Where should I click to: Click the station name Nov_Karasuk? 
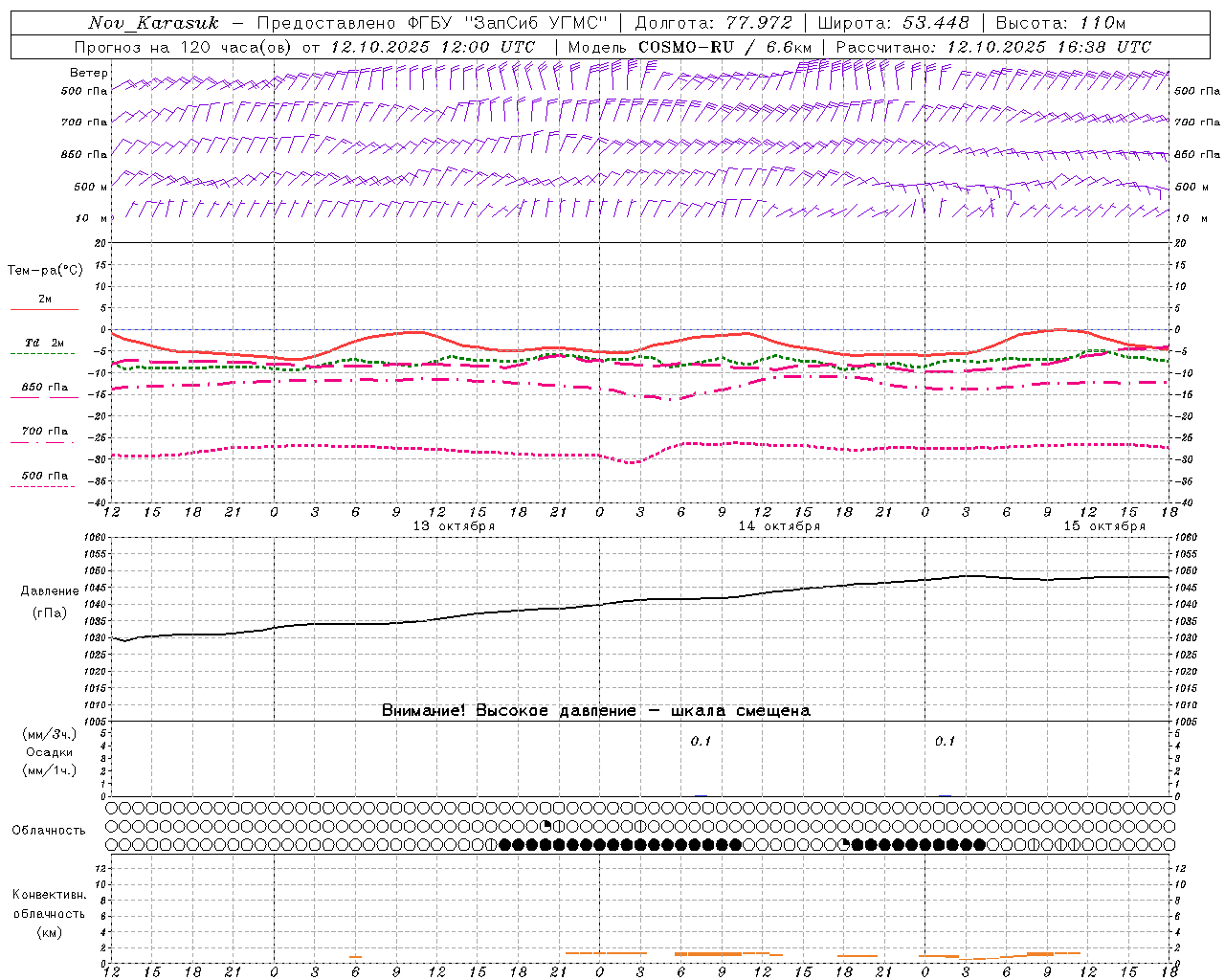tap(153, 23)
